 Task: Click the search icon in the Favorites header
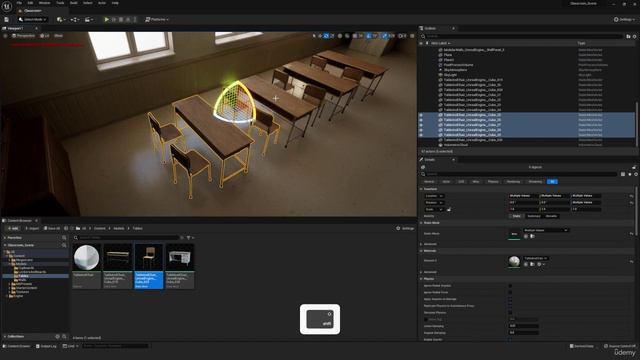(64, 238)
